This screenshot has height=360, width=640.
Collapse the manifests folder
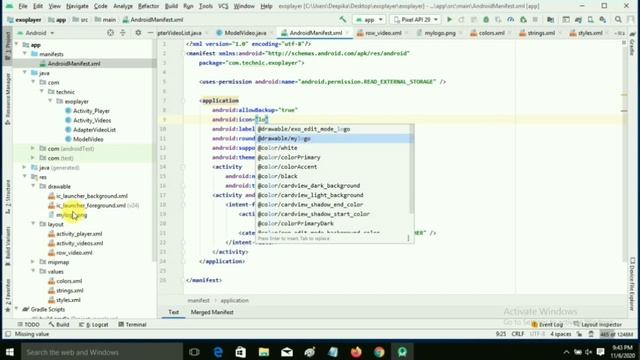click(24, 54)
